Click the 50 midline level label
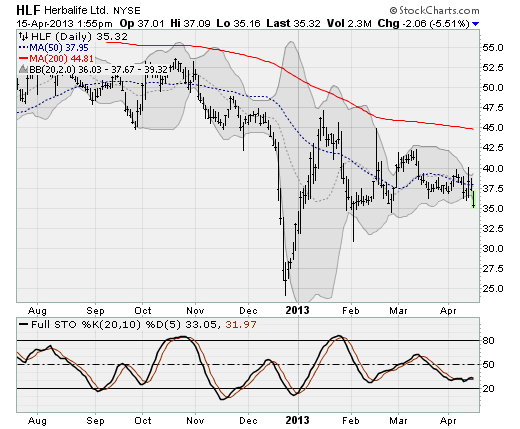 488,365
